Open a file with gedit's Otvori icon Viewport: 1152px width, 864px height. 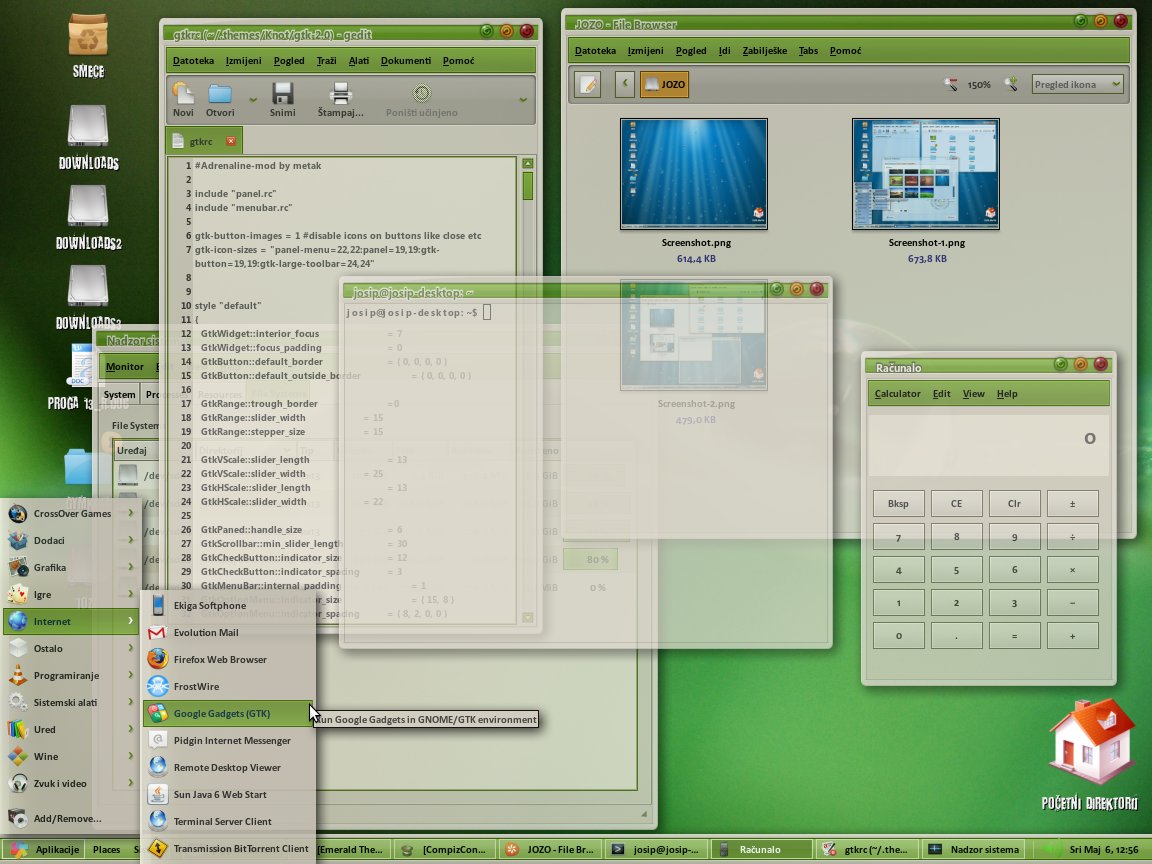(220, 99)
